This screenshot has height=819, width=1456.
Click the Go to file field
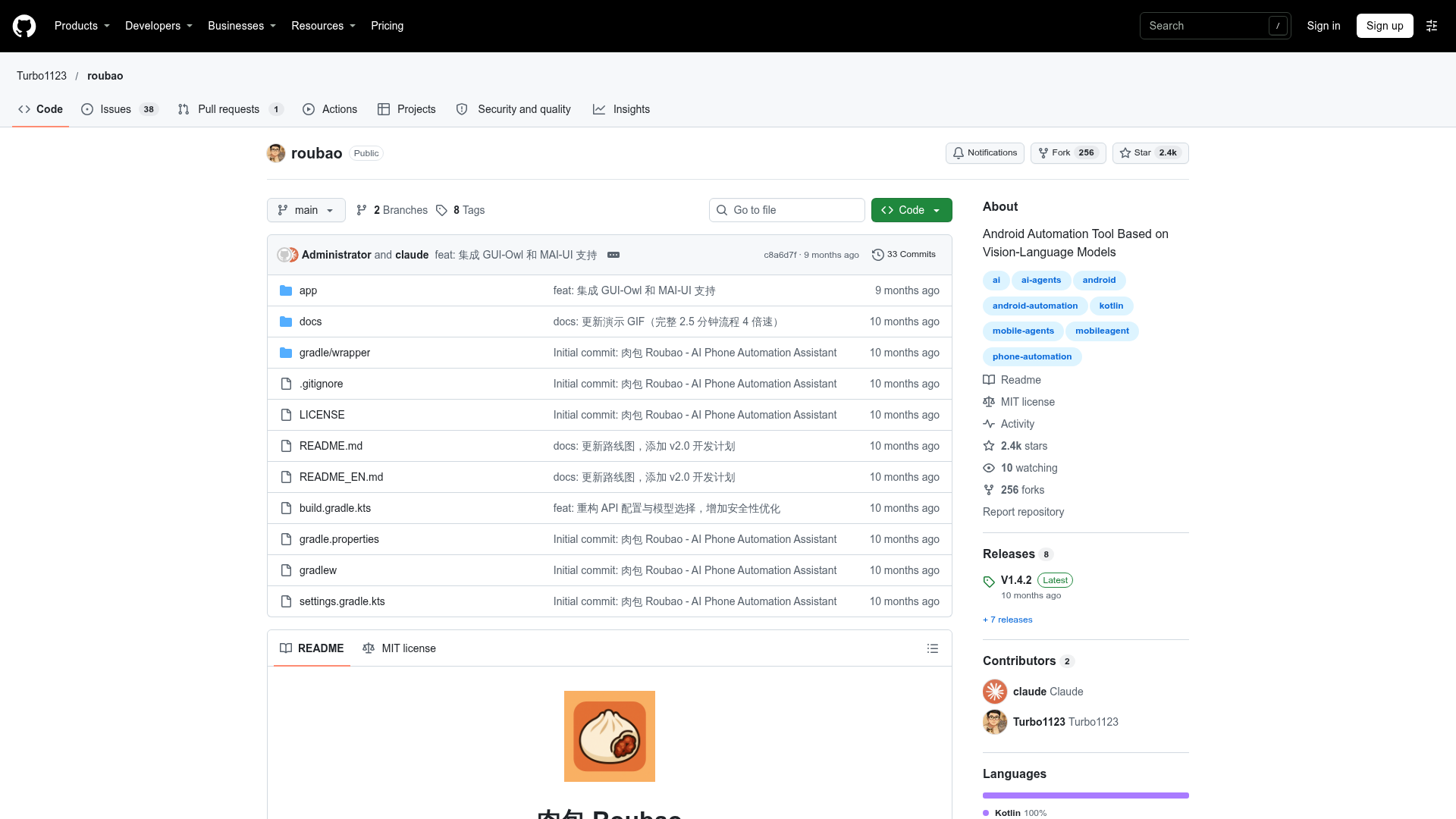point(786,210)
